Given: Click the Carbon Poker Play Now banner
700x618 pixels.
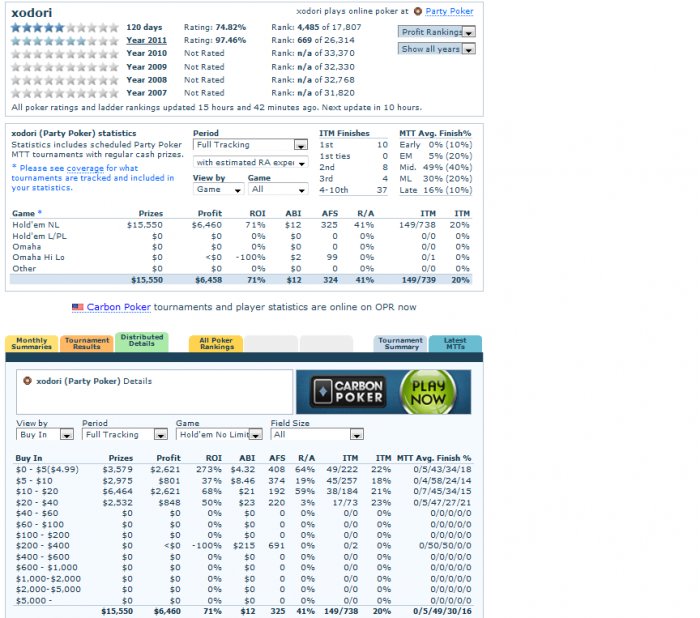Looking at the screenshot, I should tap(383, 392).
